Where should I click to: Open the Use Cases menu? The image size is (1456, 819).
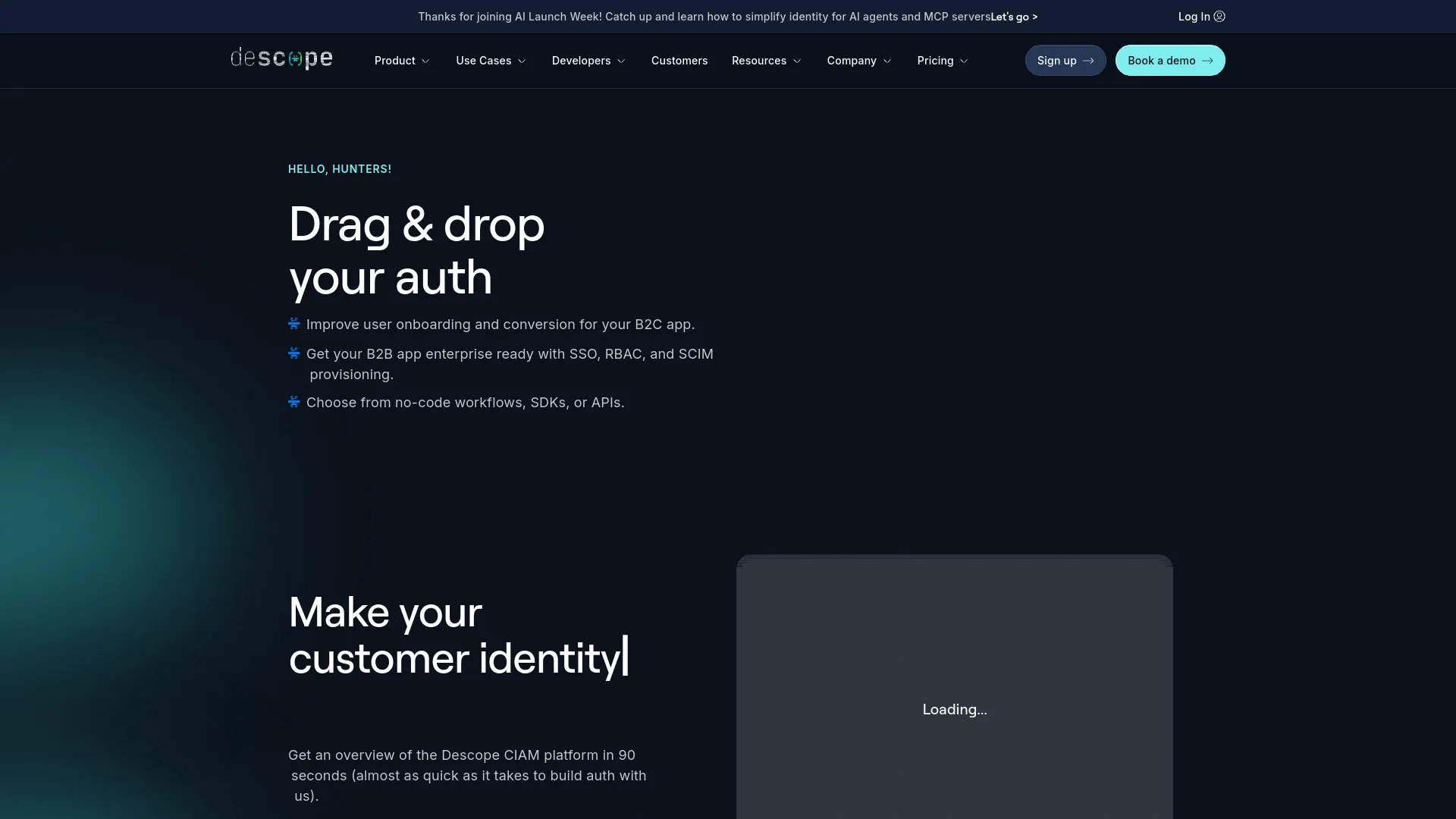(x=491, y=61)
